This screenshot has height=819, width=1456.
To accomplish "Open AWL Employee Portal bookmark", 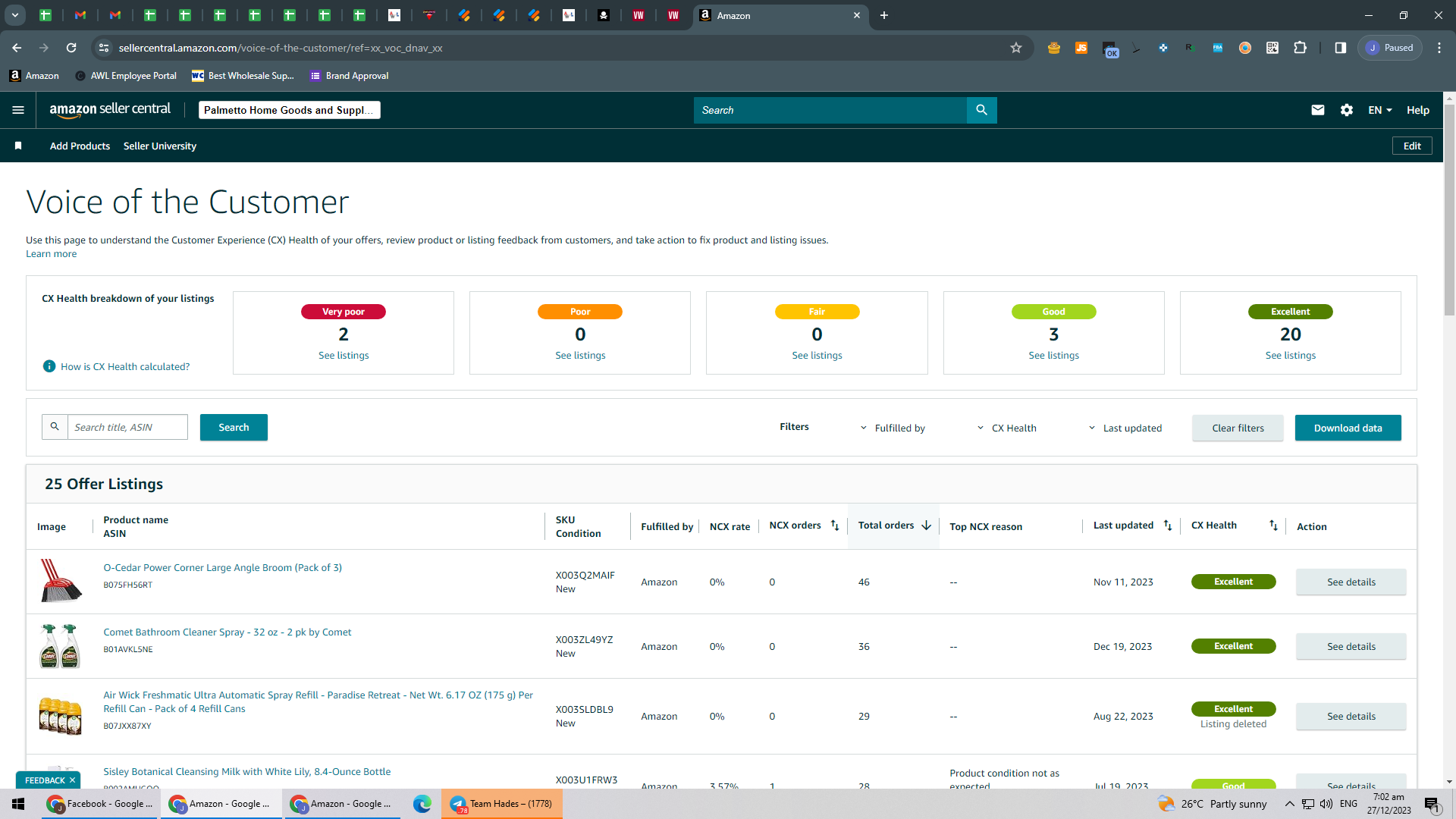I will [126, 76].
